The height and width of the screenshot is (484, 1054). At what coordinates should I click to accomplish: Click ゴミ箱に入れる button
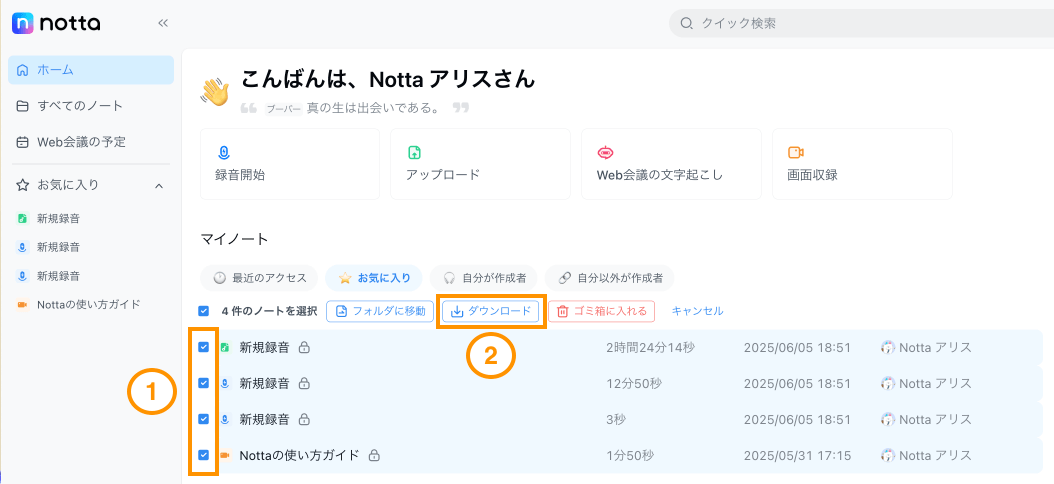602,311
